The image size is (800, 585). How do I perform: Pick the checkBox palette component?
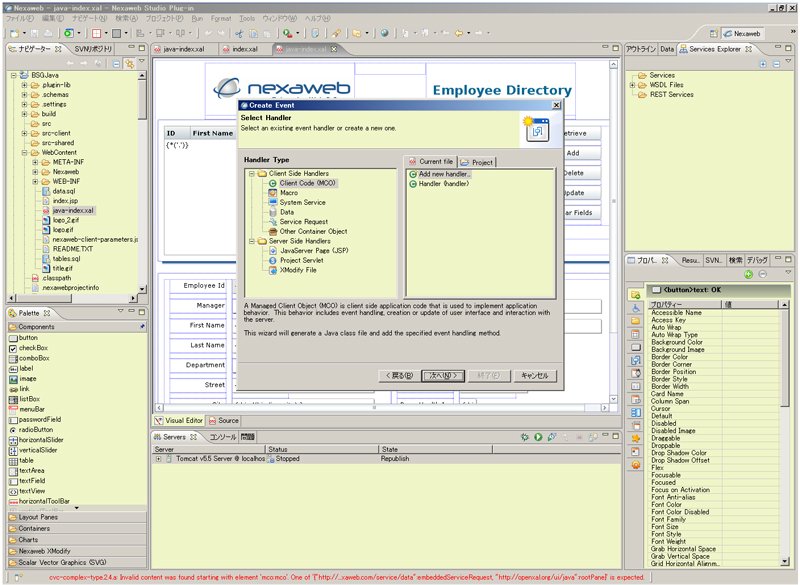click(29, 348)
